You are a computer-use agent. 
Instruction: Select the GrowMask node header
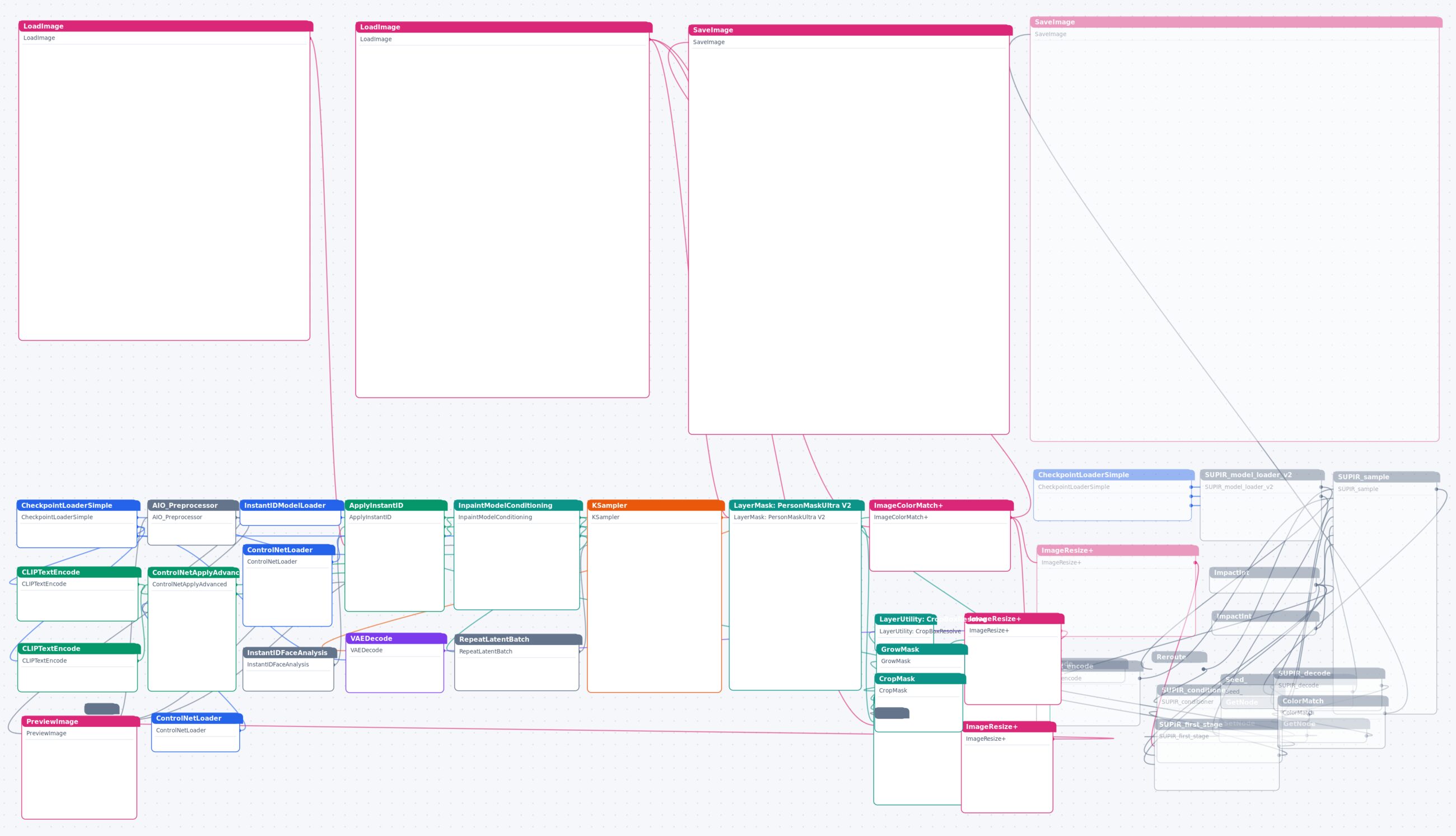point(922,650)
